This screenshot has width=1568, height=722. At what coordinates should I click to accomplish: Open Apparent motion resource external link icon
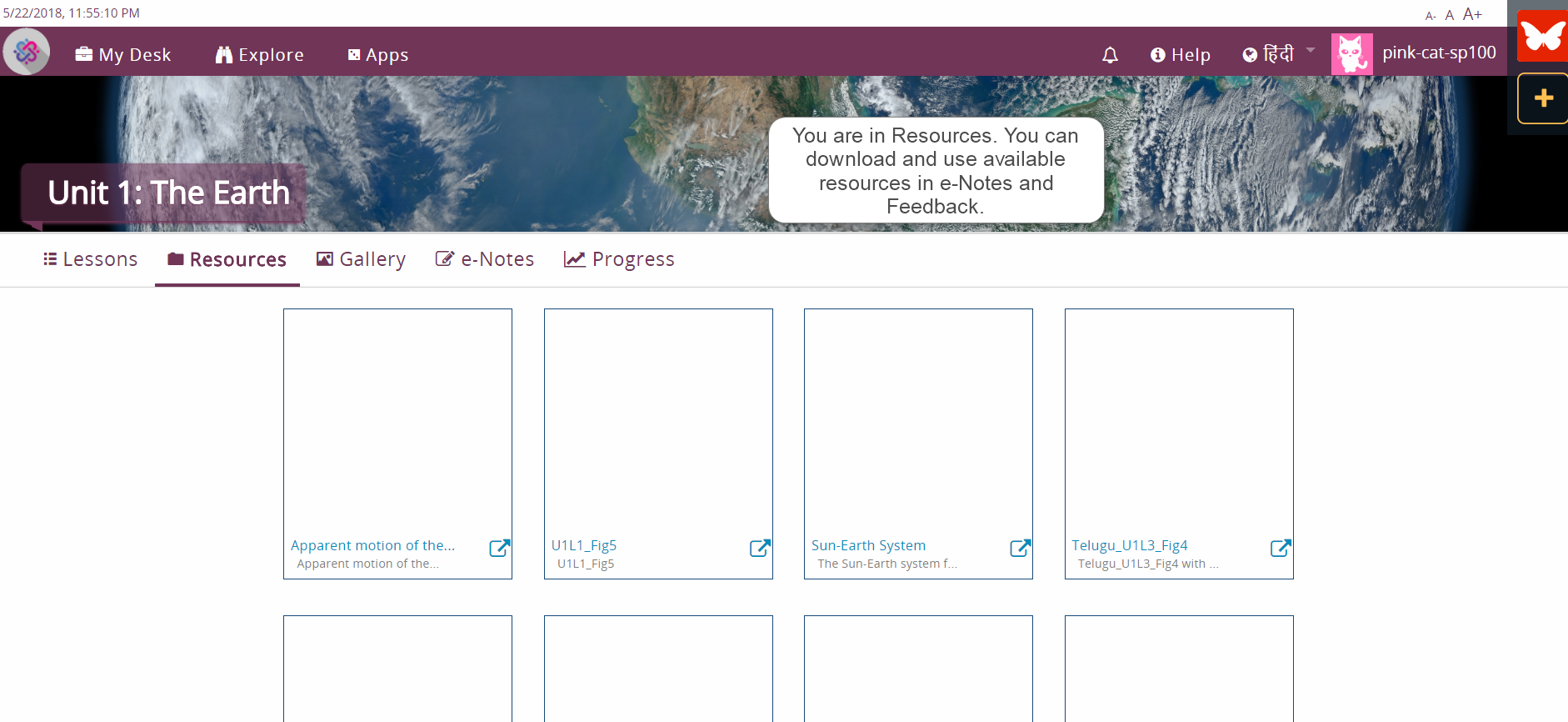pos(499,548)
